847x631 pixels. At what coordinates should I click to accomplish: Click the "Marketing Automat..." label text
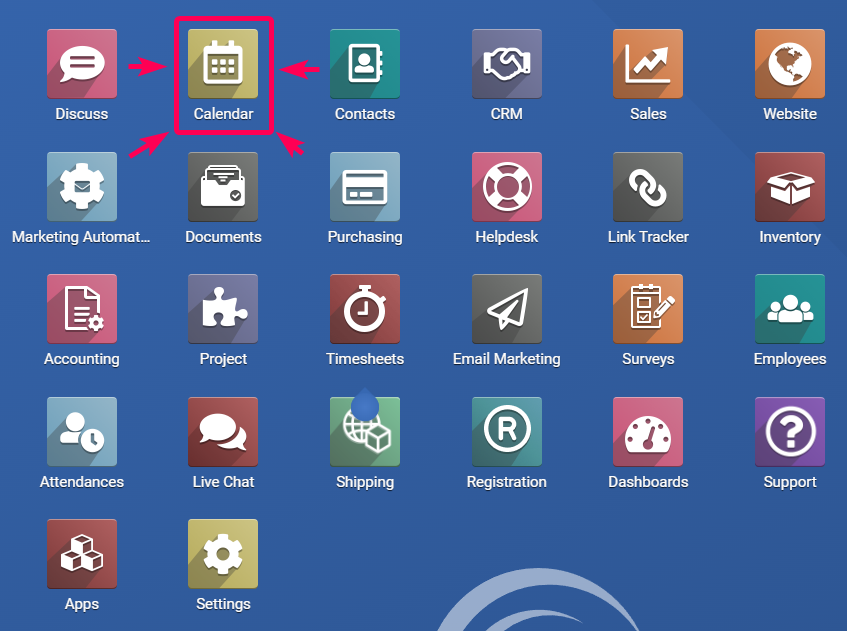click(x=81, y=237)
